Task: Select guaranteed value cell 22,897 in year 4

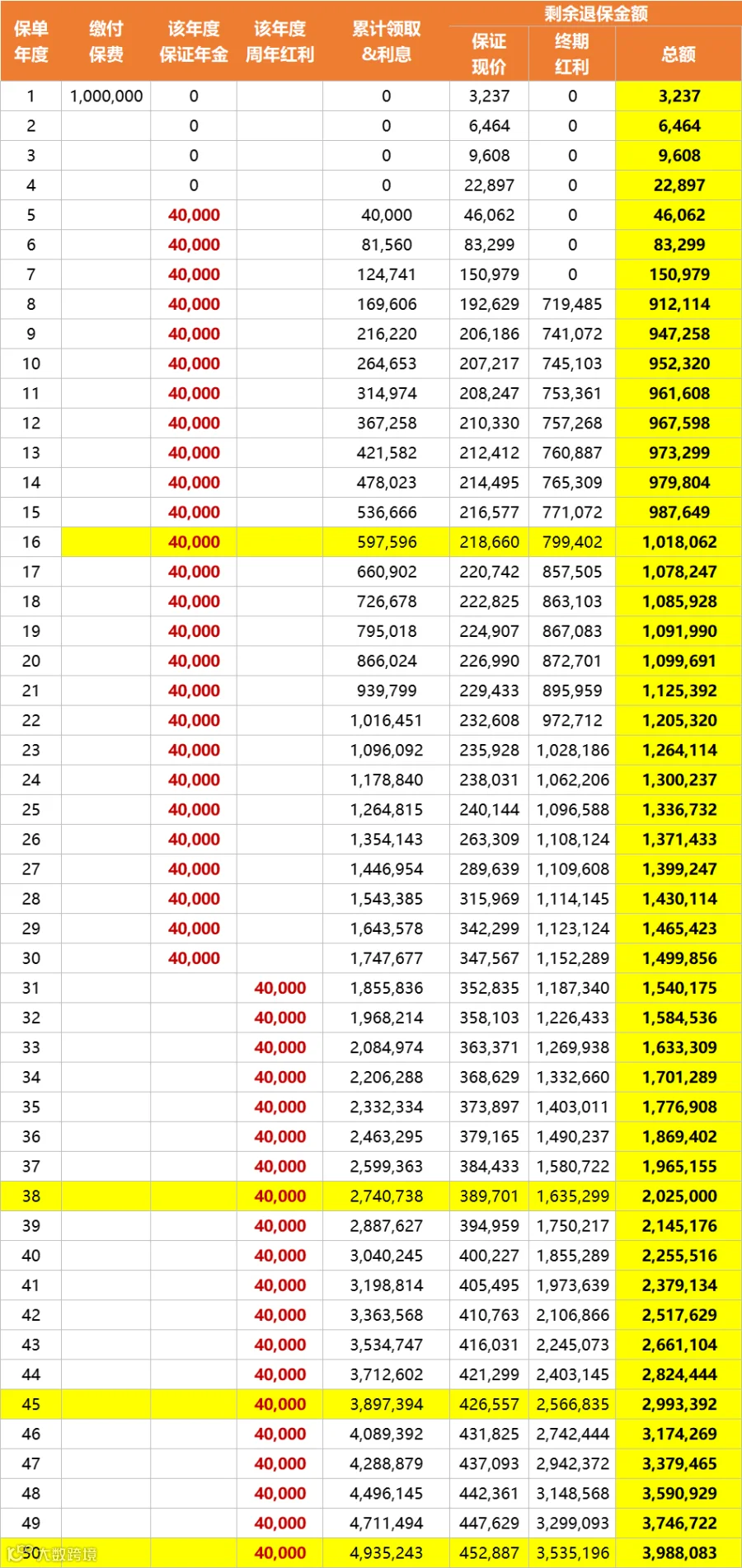Action: coord(489,185)
